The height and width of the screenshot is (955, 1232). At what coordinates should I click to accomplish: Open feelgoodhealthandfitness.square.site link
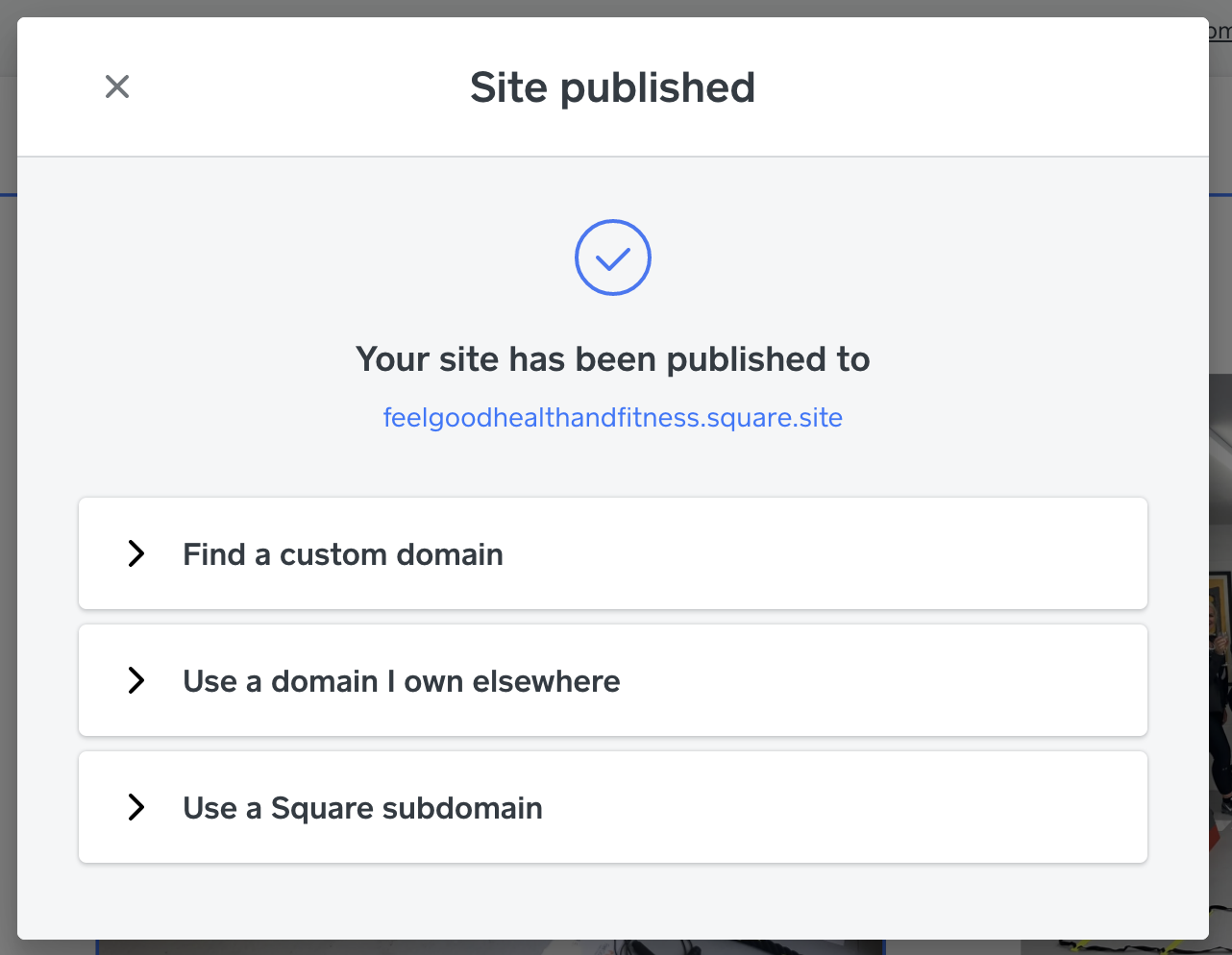pos(612,417)
